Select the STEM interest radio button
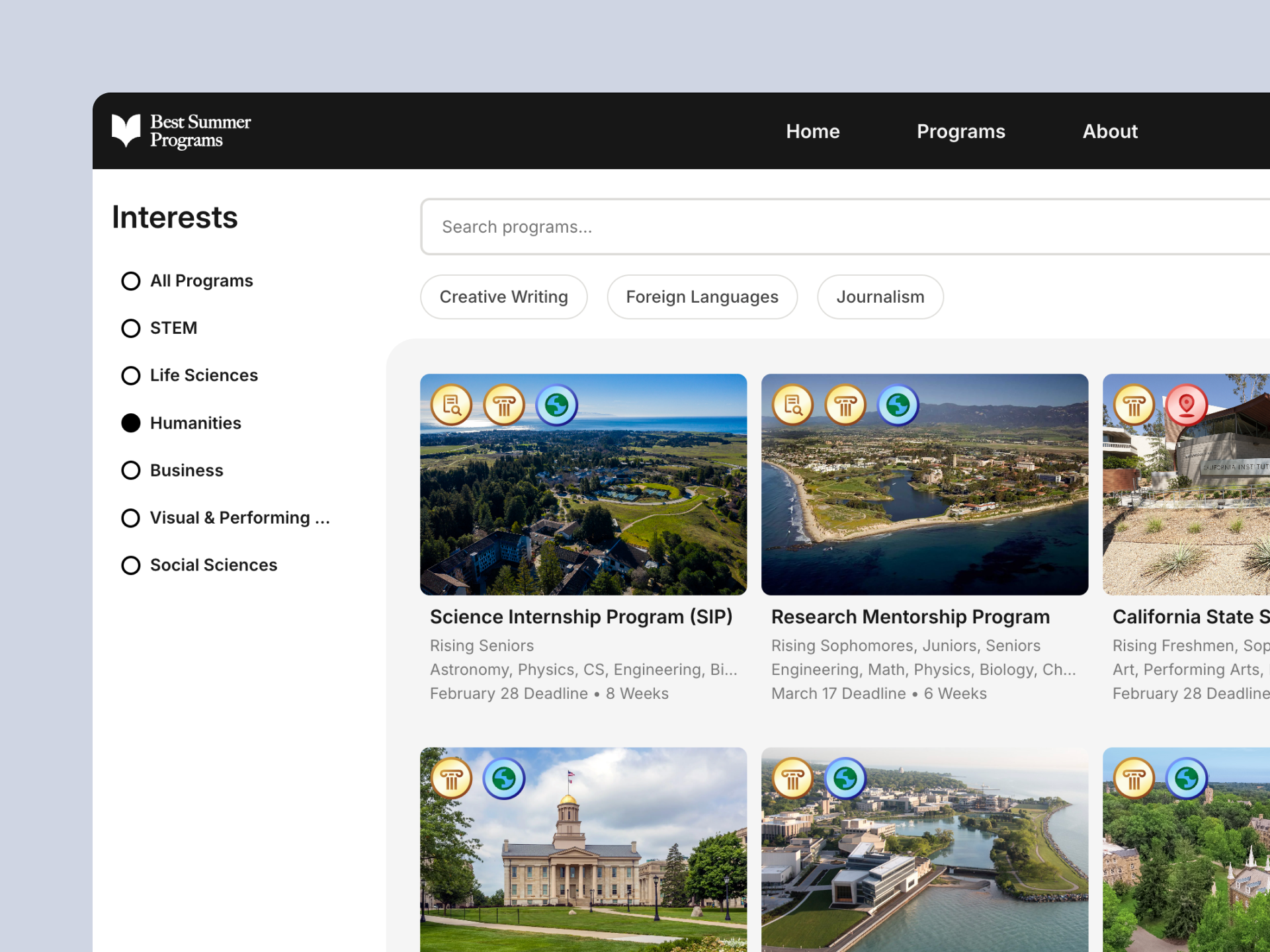The height and width of the screenshot is (952, 1270). (x=131, y=329)
